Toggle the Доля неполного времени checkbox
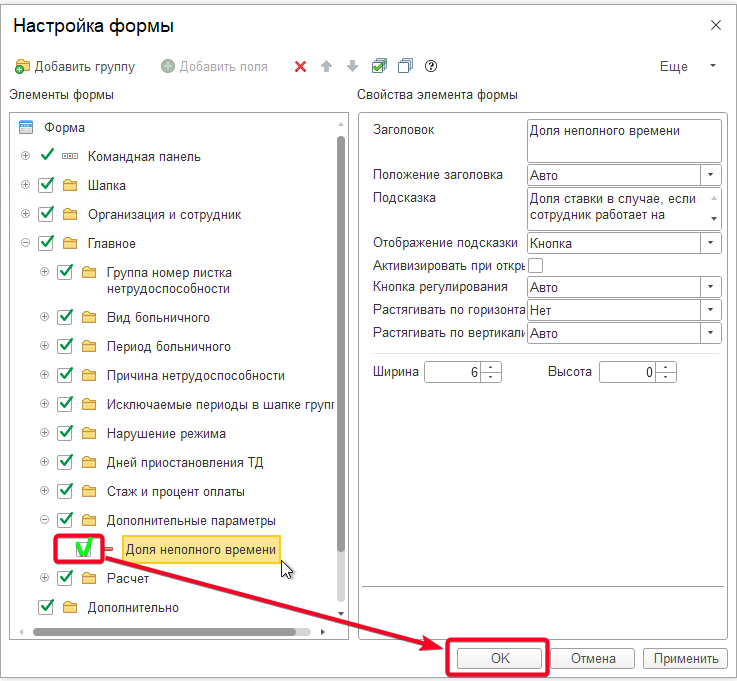737x681 pixels. point(84,548)
